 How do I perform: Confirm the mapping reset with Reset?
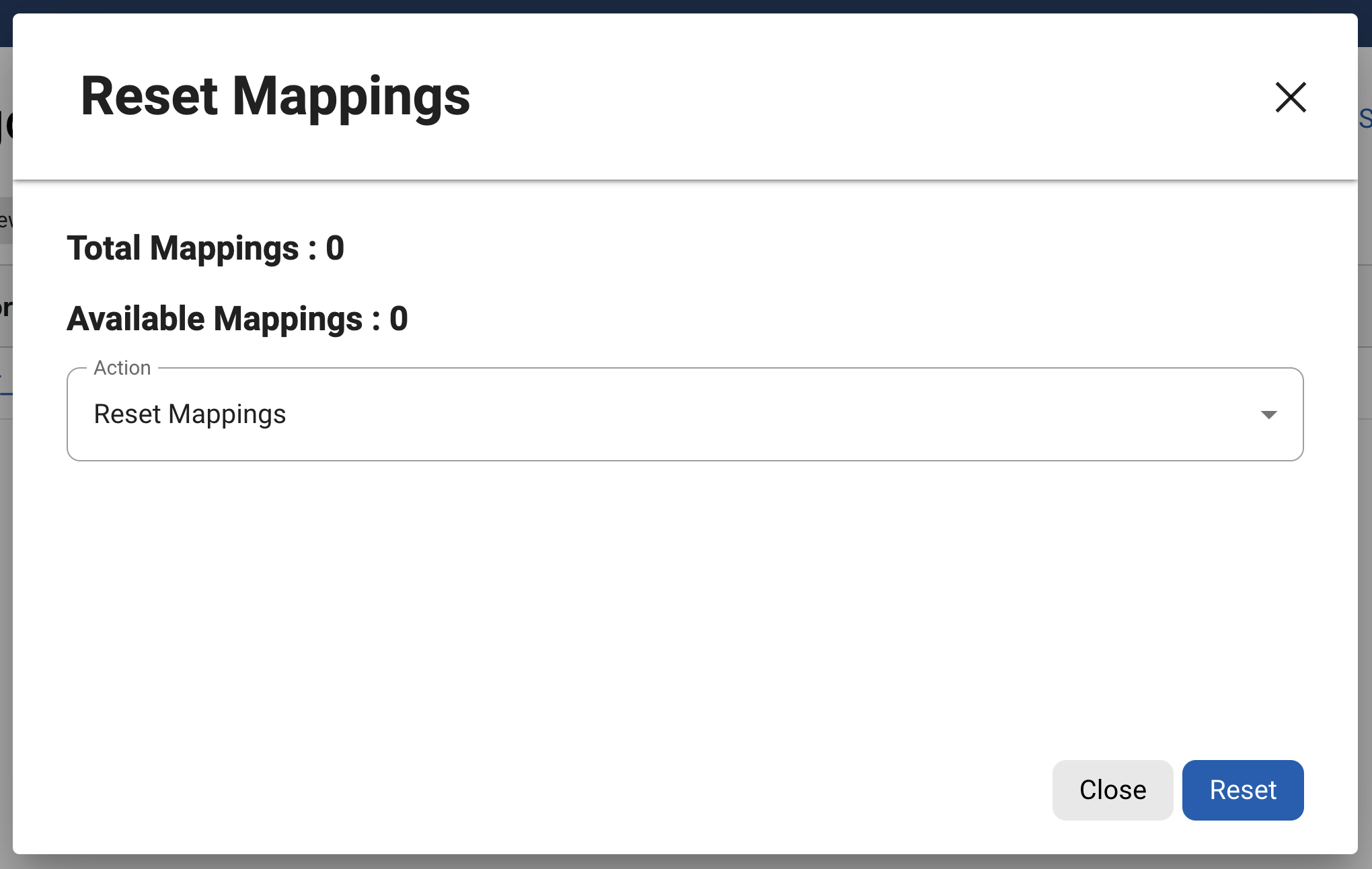click(1242, 790)
